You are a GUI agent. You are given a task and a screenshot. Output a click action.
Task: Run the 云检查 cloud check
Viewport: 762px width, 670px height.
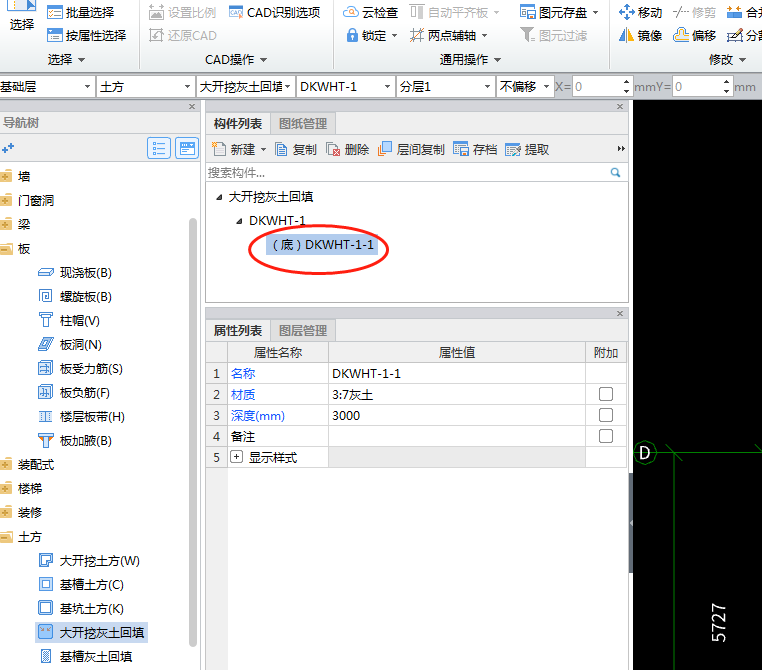tap(371, 12)
